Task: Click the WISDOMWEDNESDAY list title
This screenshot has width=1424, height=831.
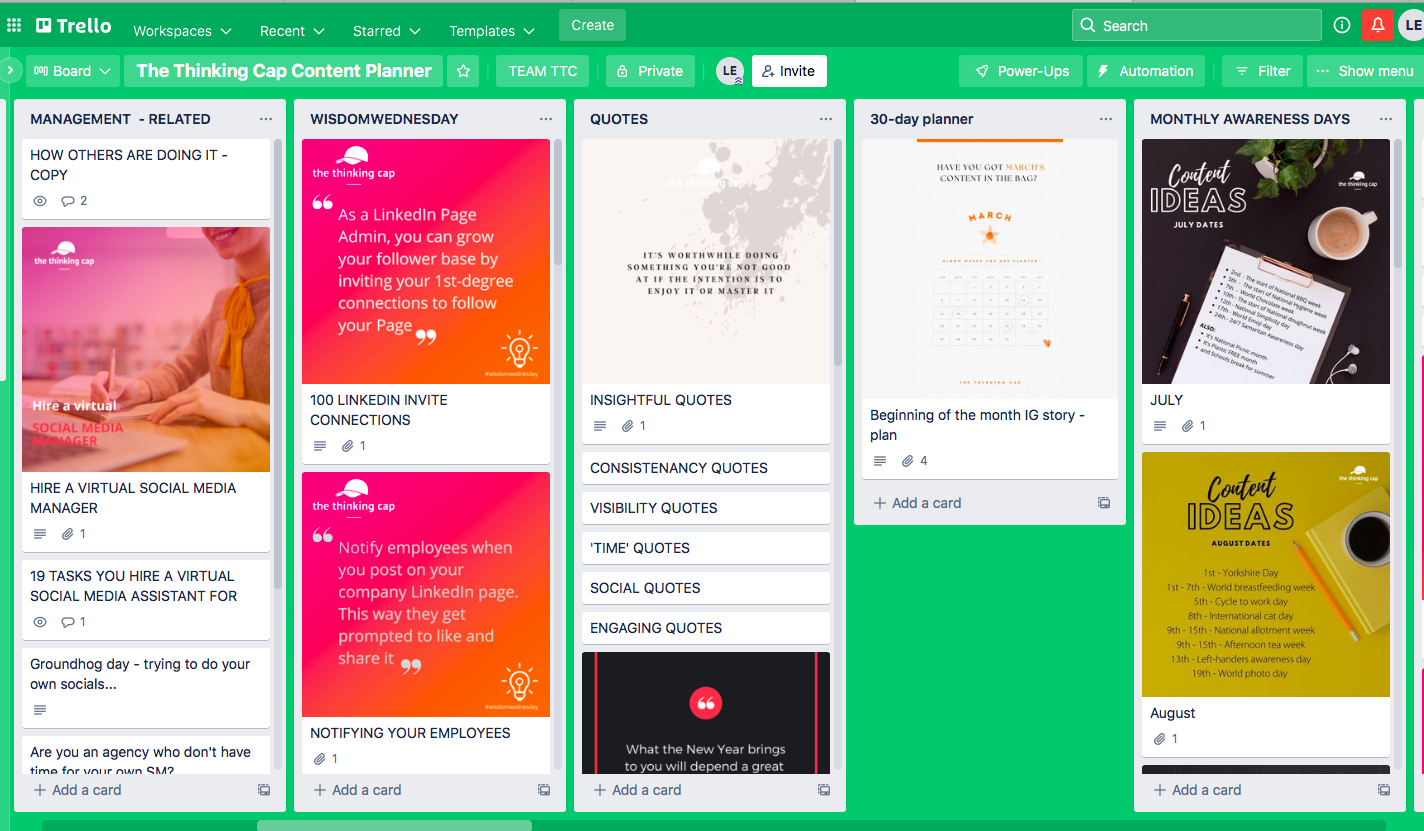Action: 384,119
